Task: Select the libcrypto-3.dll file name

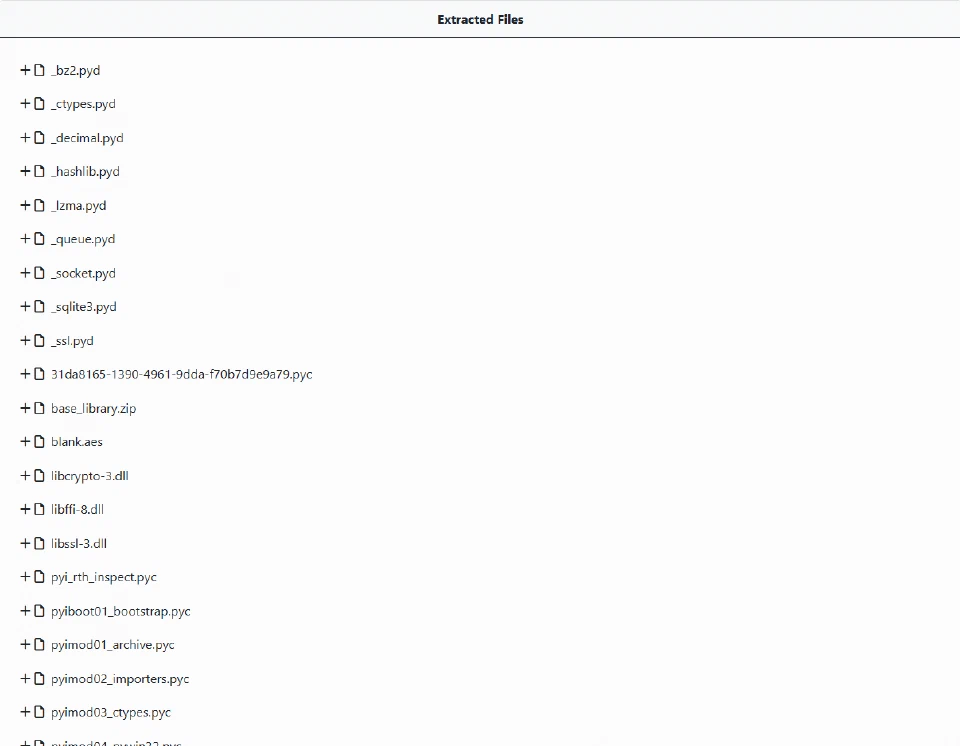Action: tap(90, 477)
